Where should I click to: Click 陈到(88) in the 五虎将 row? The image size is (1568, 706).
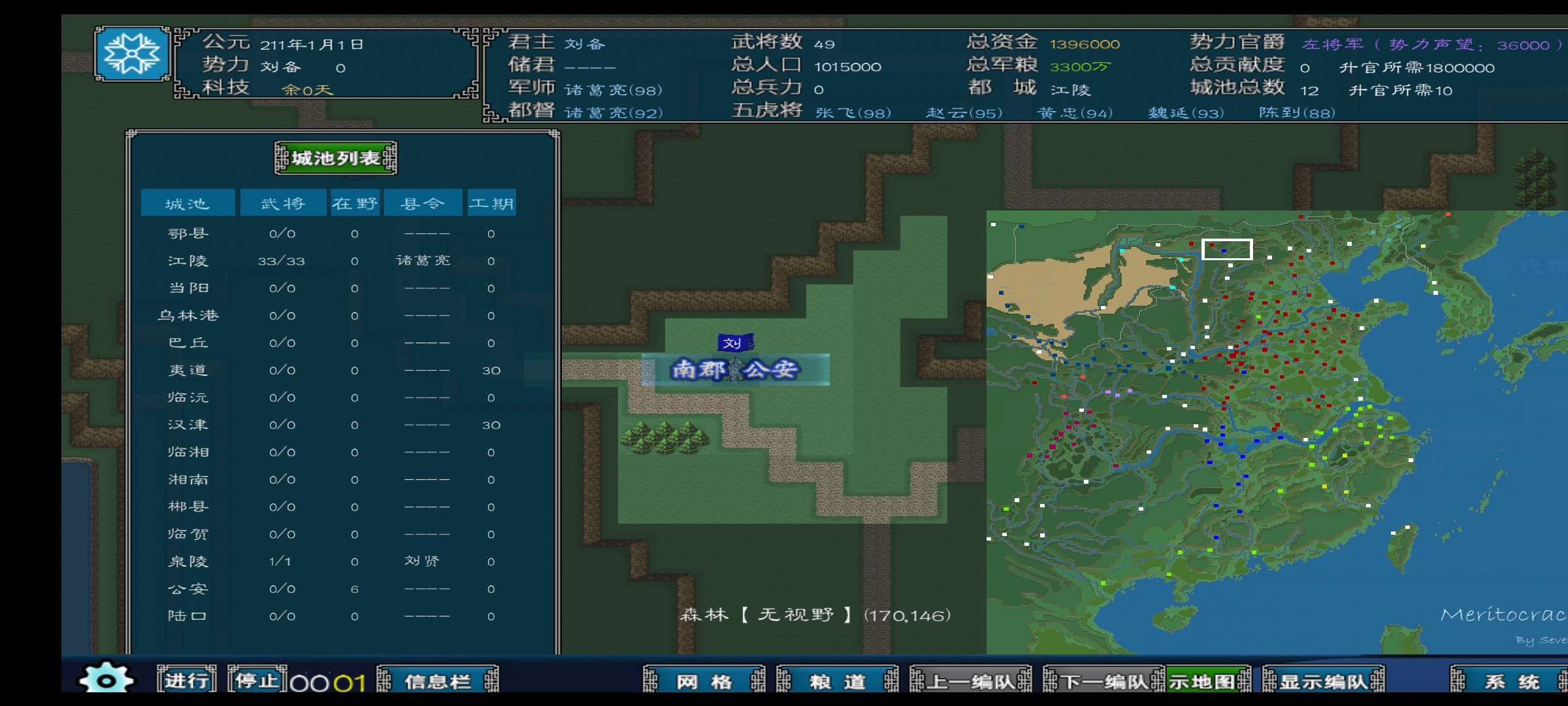click(1298, 113)
